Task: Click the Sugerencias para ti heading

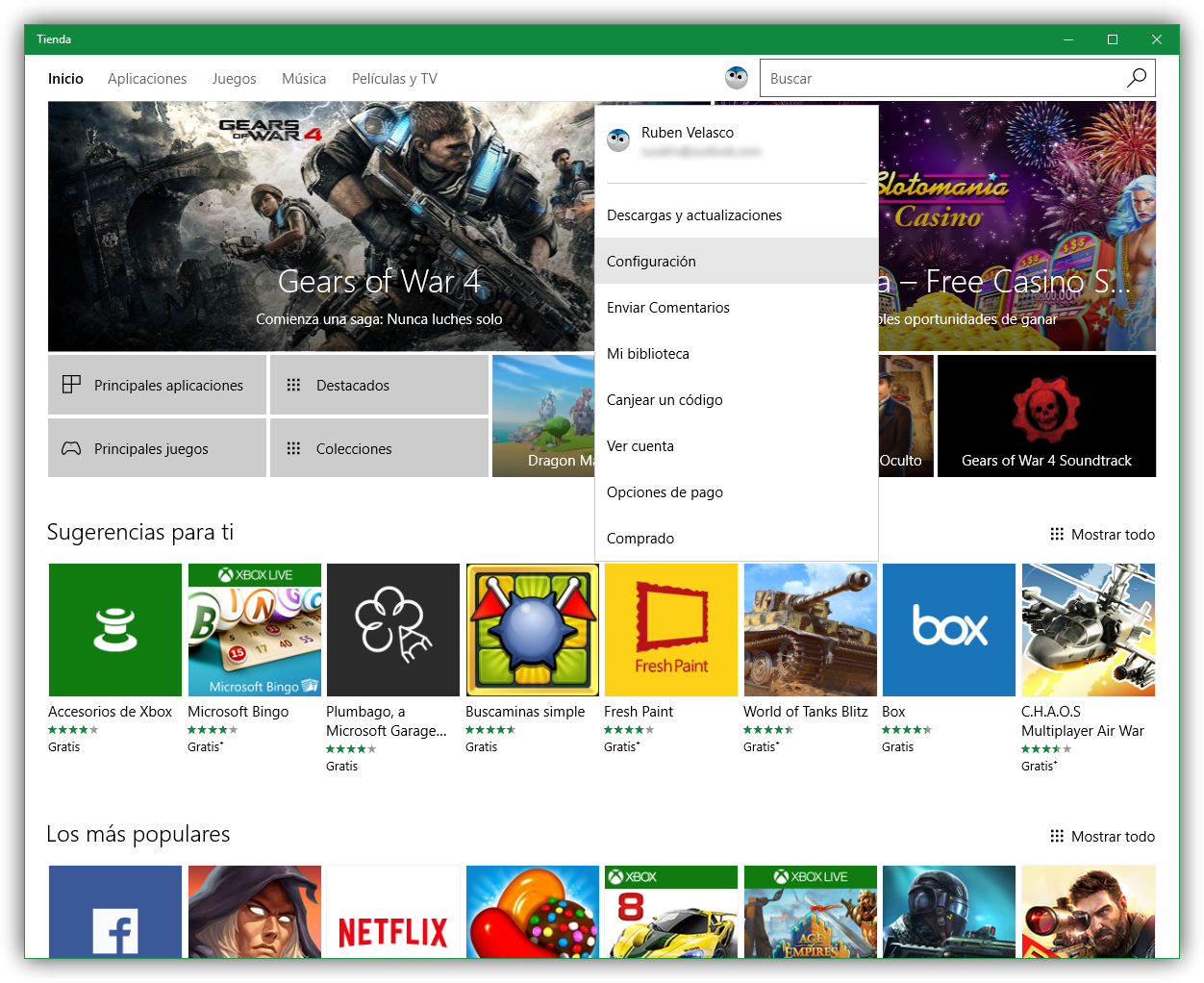Action: (x=140, y=533)
